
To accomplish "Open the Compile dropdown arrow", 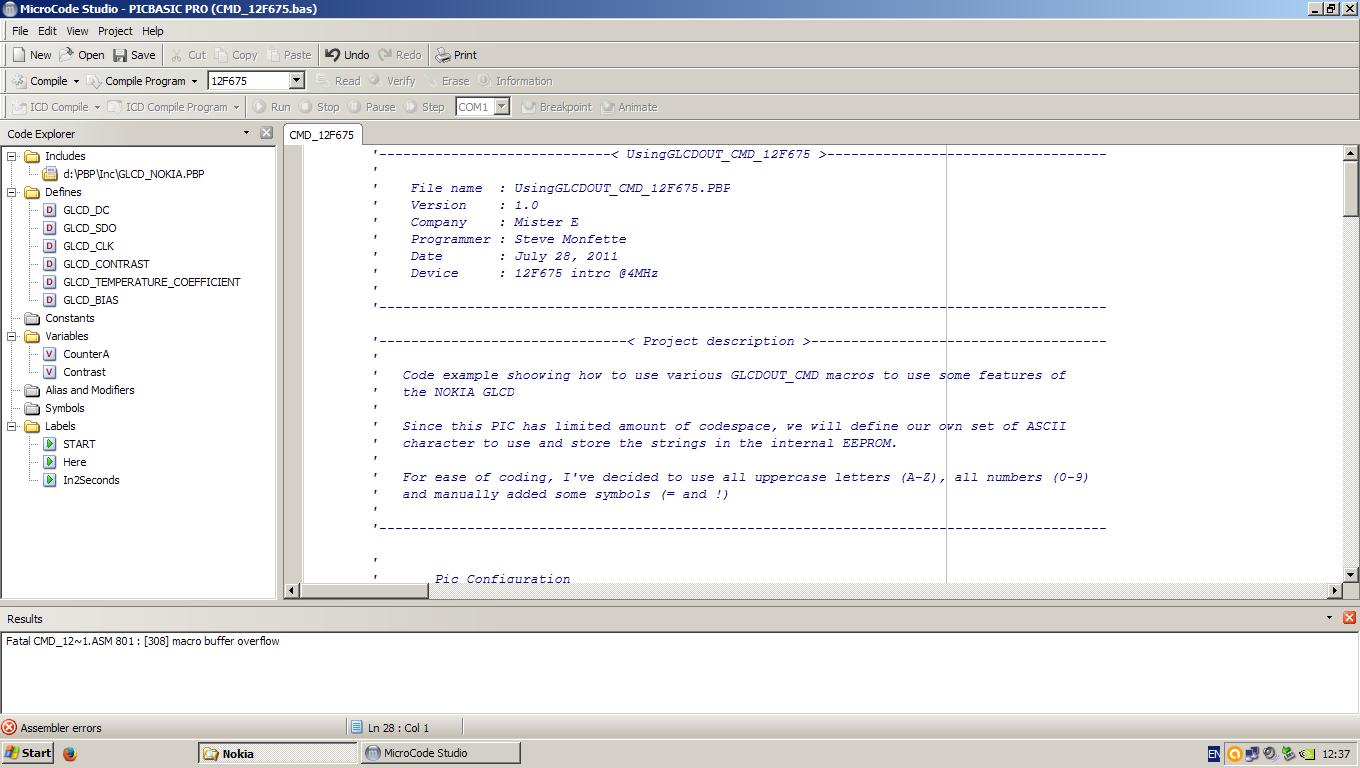I will pos(76,81).
